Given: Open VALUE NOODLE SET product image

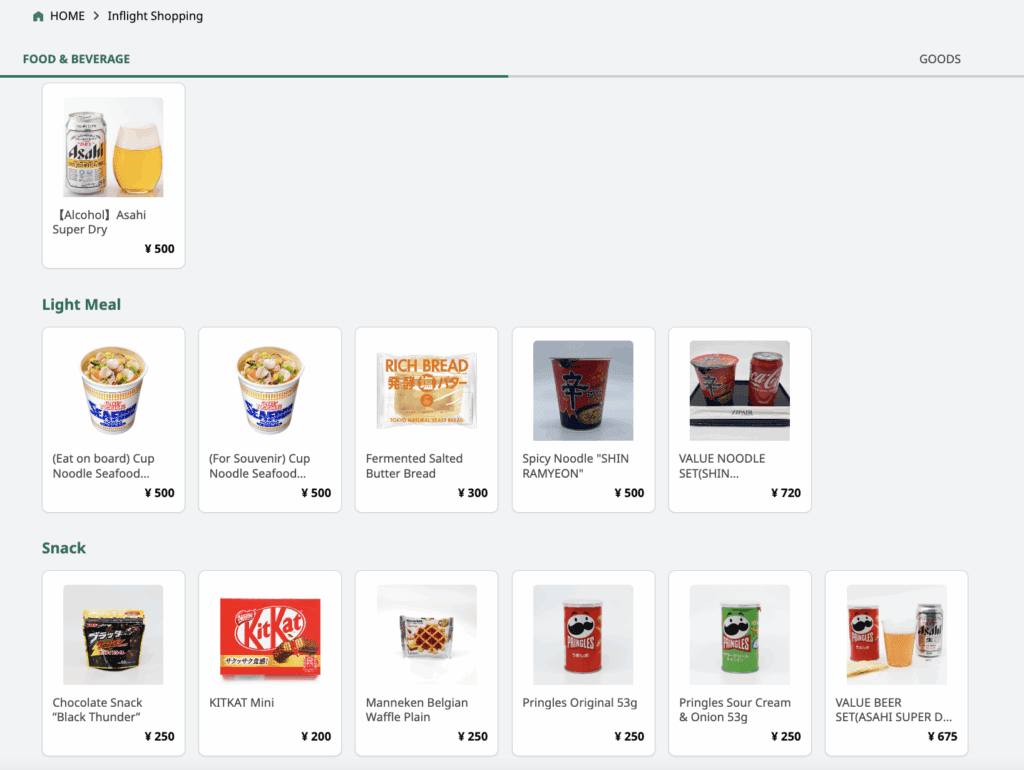Looking at the screenshot, I should point(740,390).
